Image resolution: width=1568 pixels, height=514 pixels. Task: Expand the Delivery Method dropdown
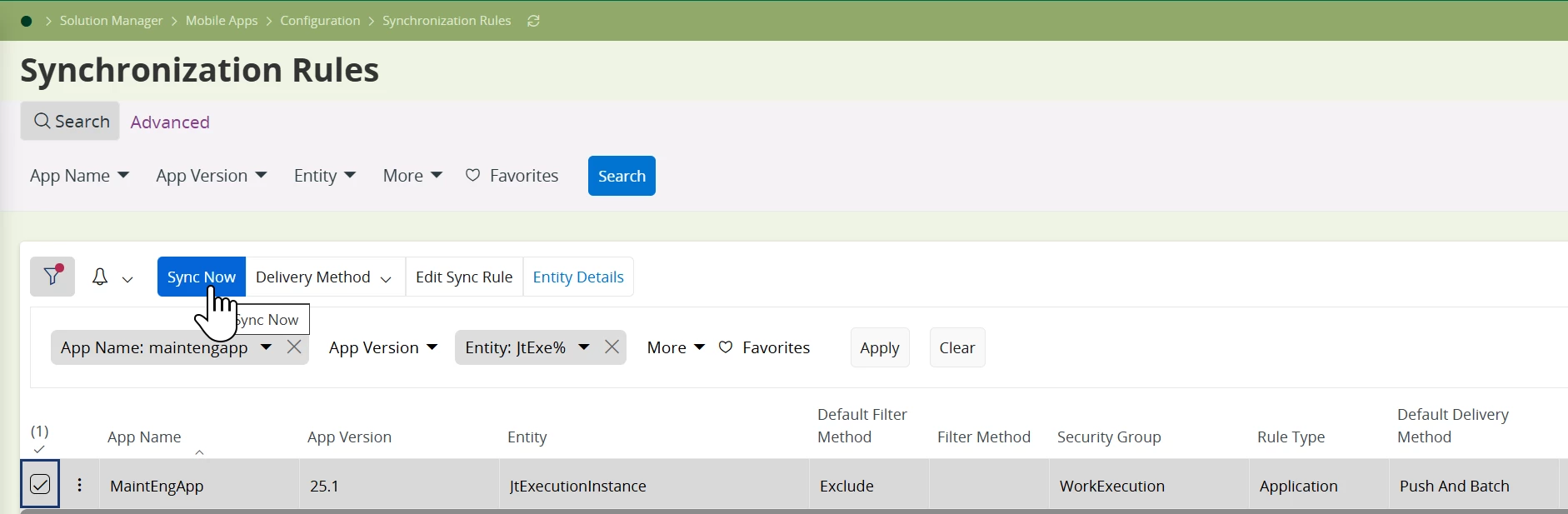[x=324, y=277]
